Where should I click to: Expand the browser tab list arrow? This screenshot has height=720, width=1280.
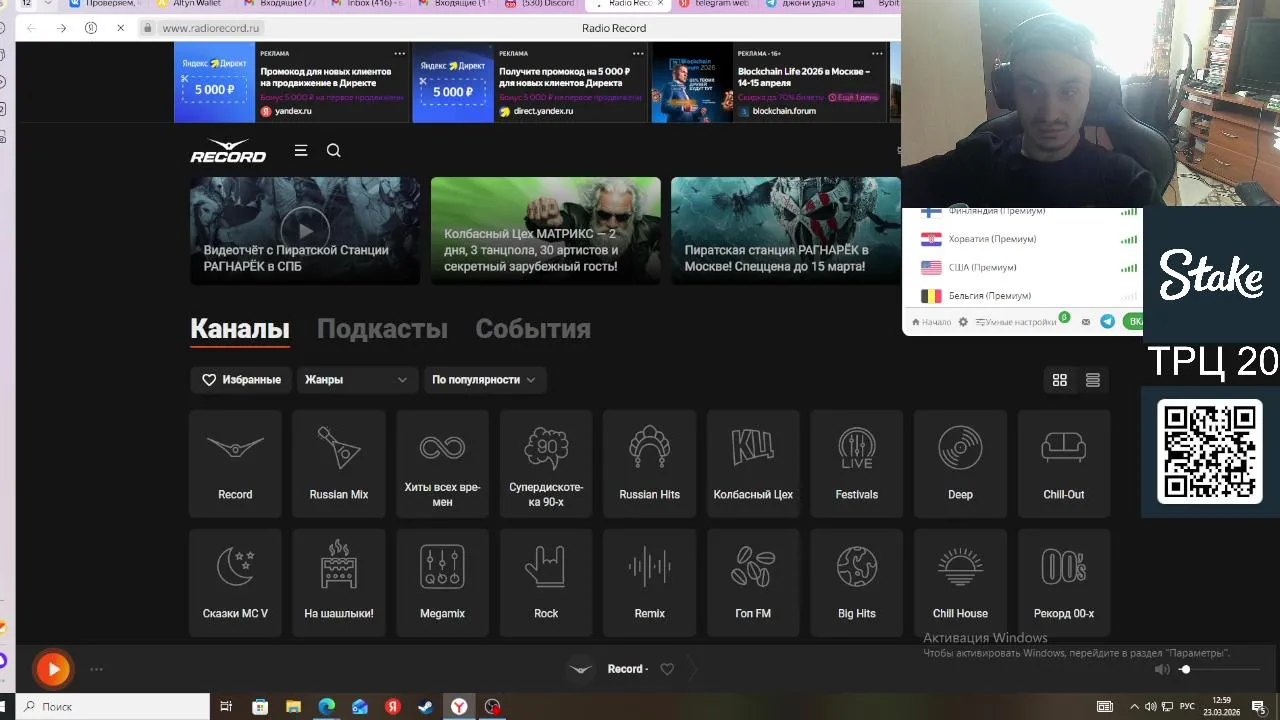[x=47, y=4]
